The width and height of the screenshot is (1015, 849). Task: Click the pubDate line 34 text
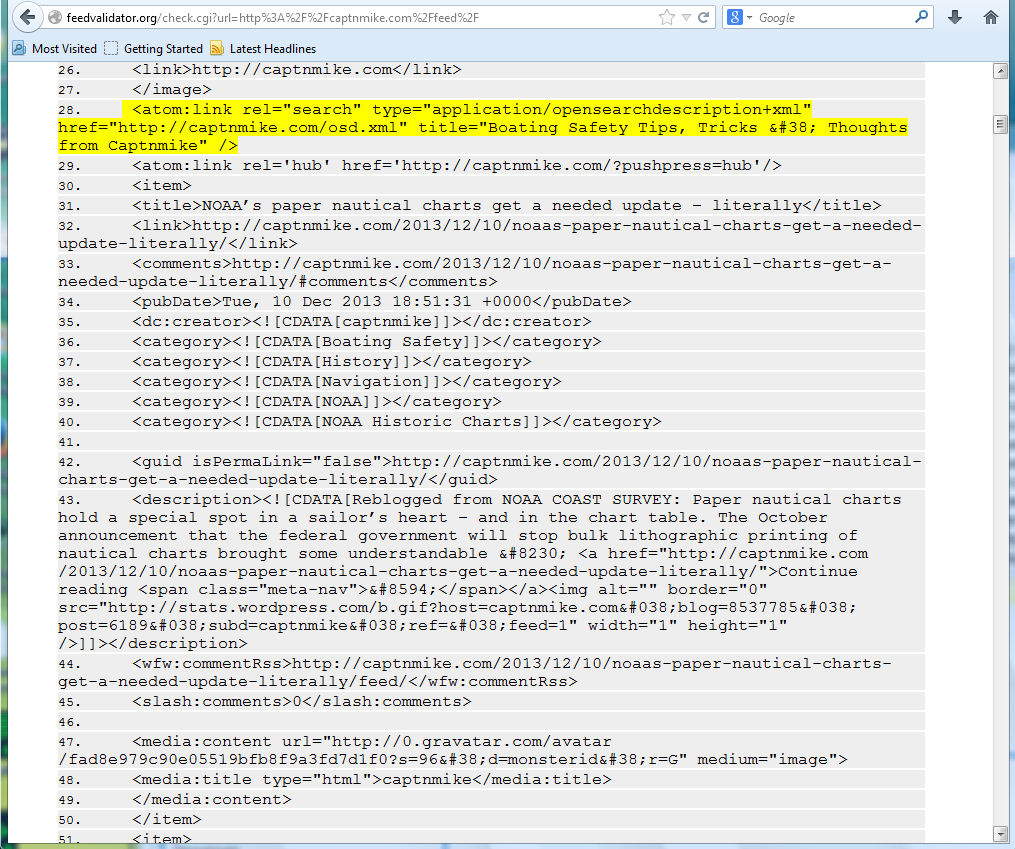point(381,302)
